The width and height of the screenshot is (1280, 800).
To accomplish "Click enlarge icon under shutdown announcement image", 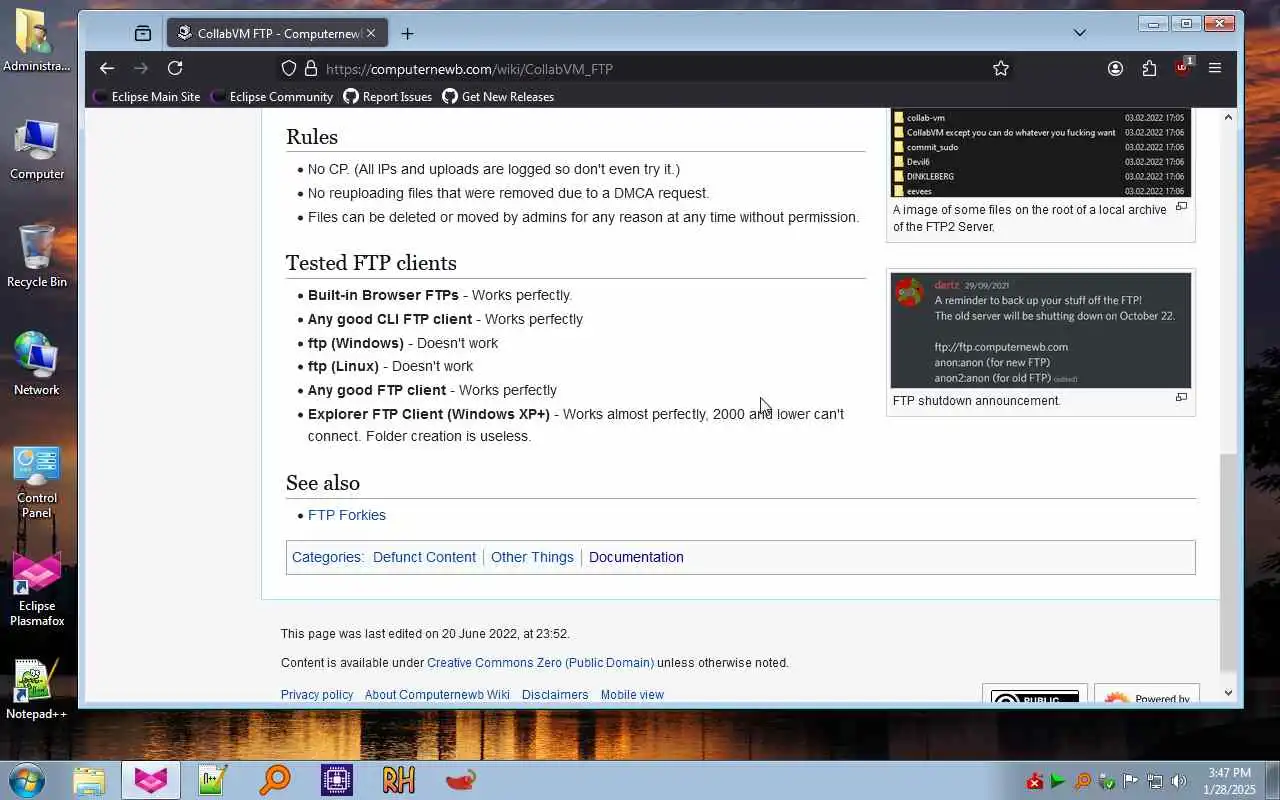I will (1181, 398).
